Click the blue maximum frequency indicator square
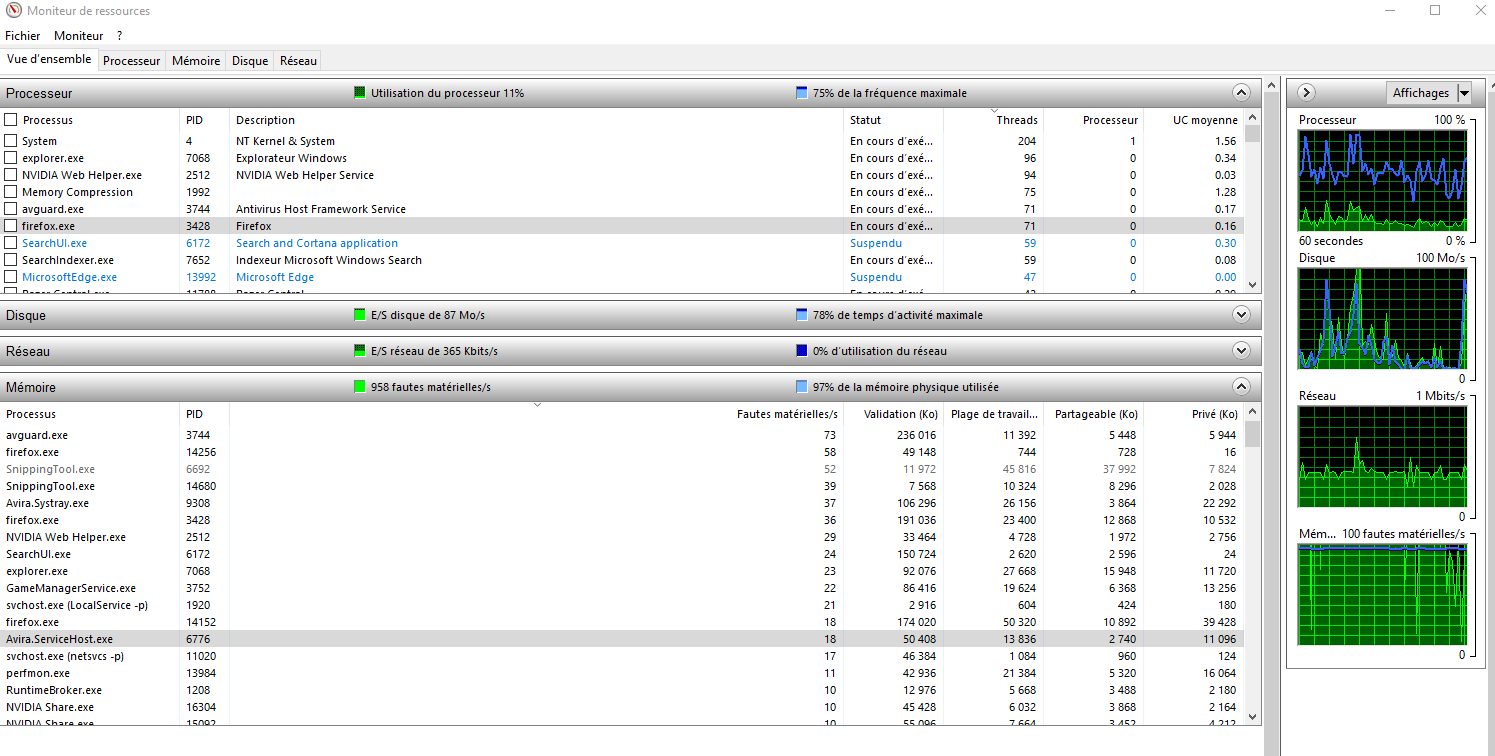 pyautogui.click(x=801, y=93)
